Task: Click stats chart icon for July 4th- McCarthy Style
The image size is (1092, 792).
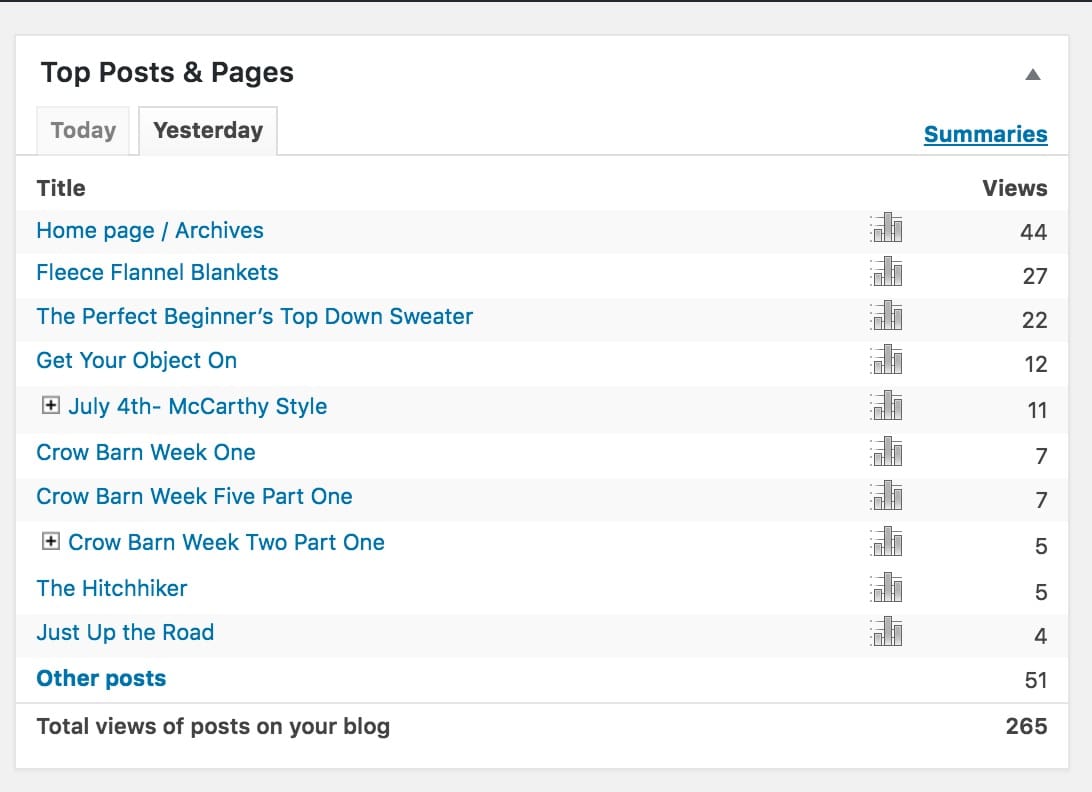Action: tap(886, 406)
